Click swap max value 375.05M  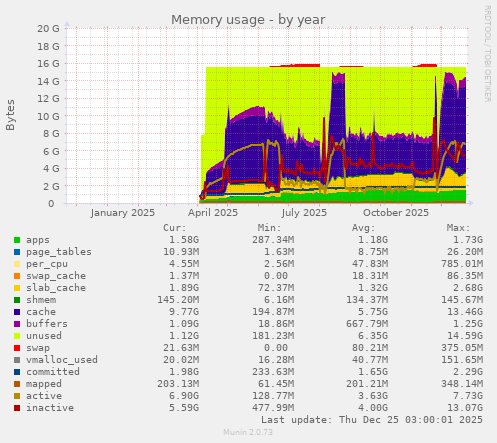(462, 348)
